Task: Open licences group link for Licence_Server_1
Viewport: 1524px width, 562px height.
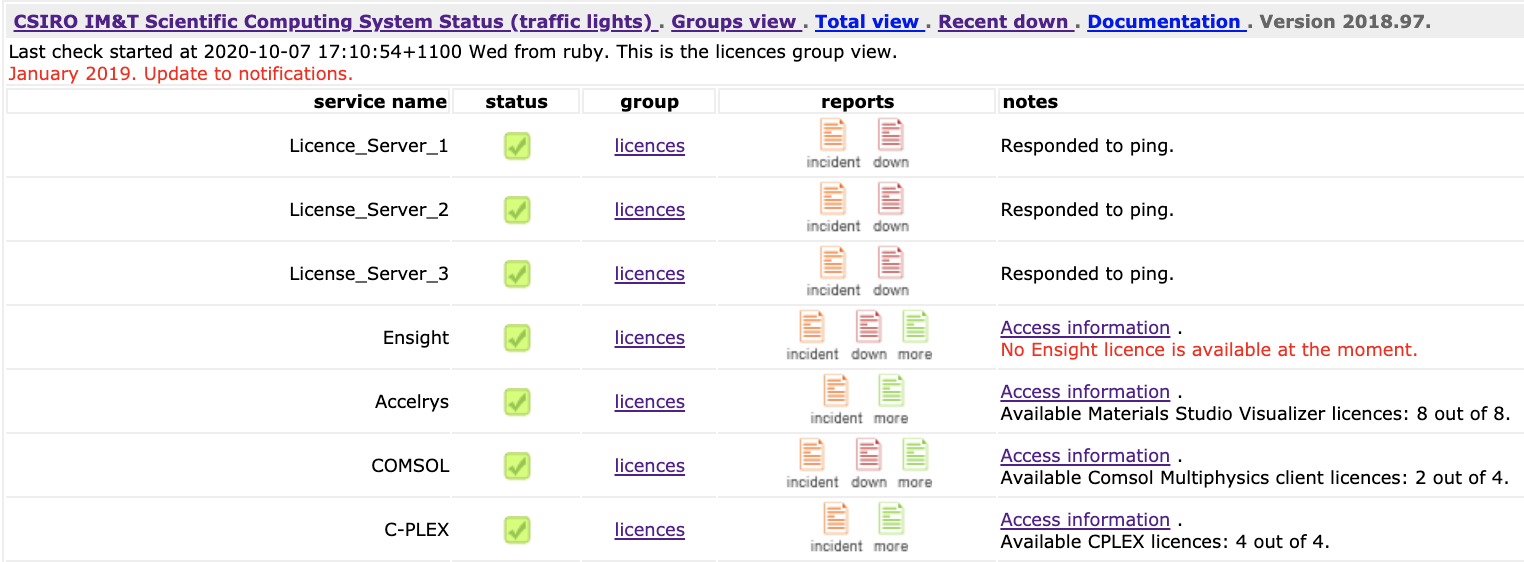Action: coord(650,146)
